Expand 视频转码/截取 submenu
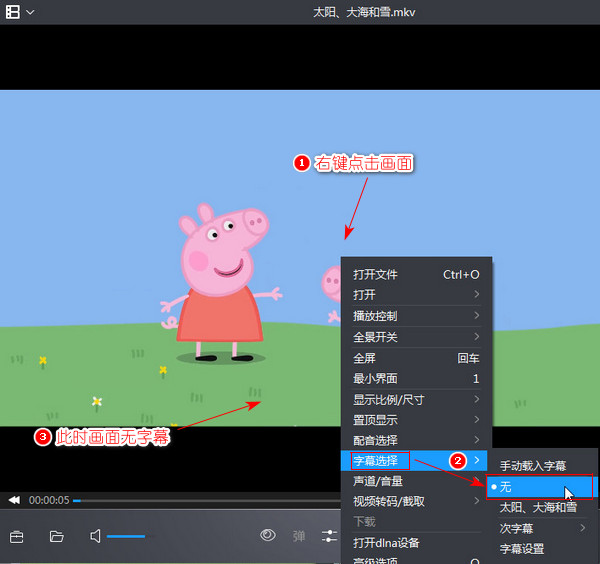 pyautogui.click(x=414, y=501)
